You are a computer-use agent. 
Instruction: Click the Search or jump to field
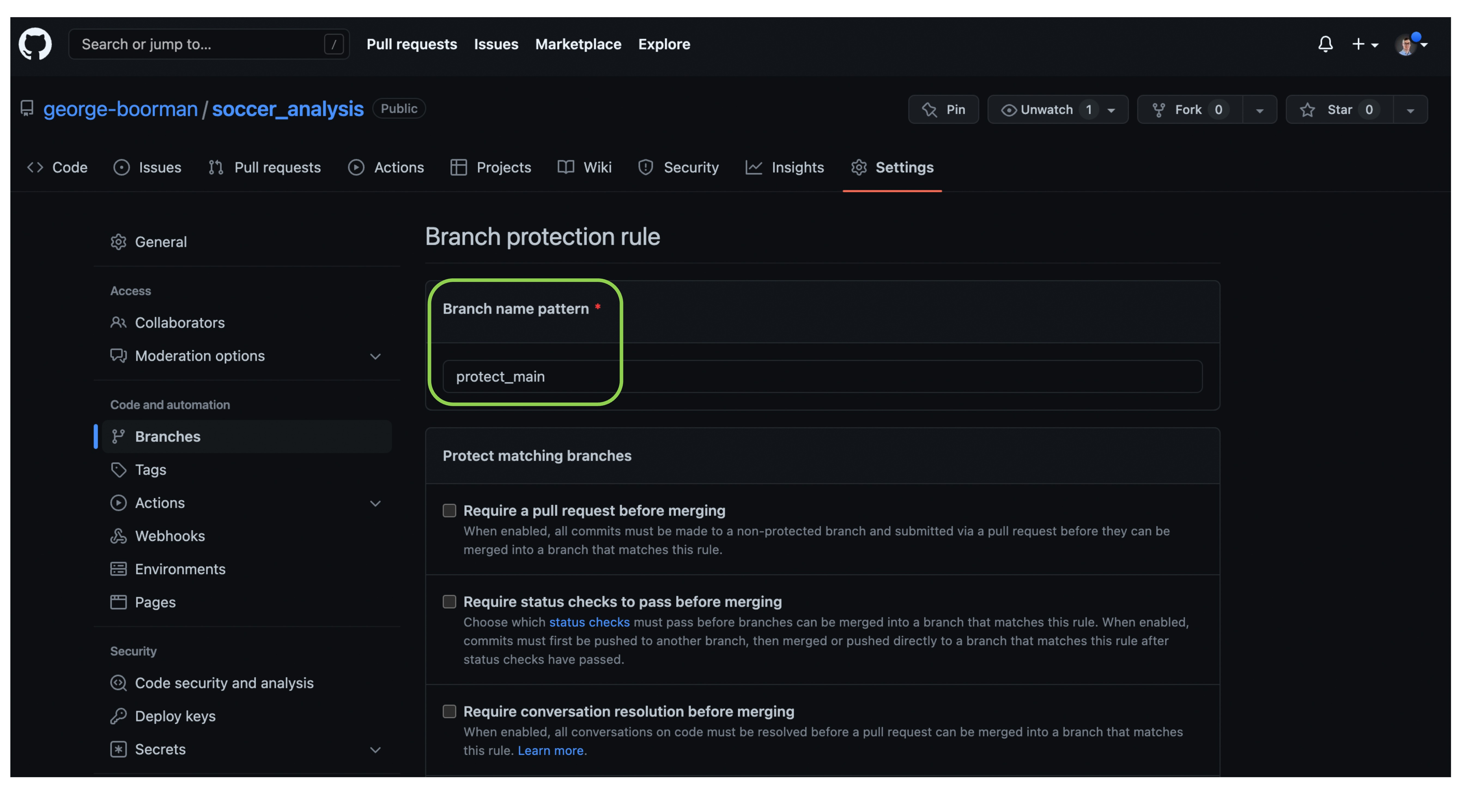[x=209, y=44]
